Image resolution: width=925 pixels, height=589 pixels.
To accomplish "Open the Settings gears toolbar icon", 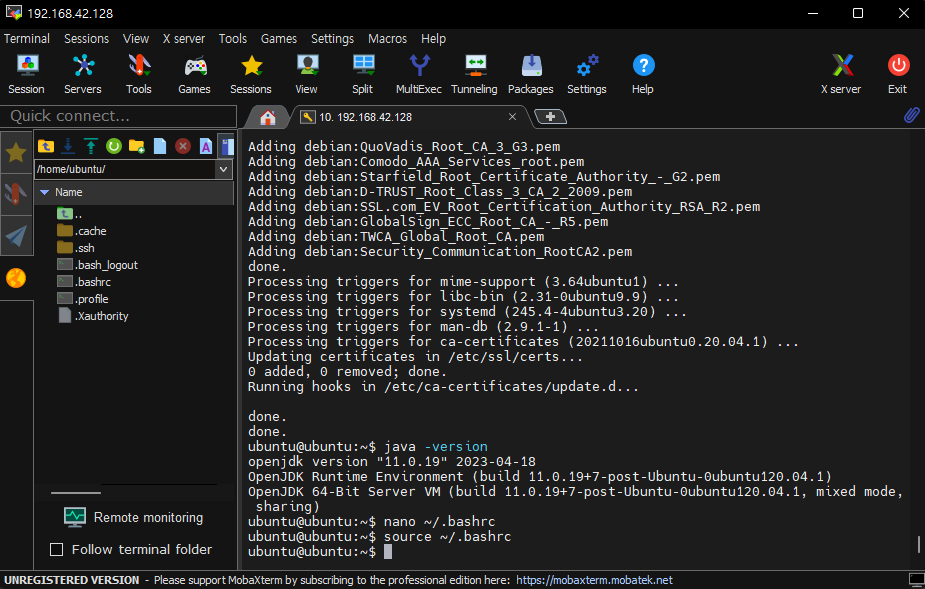I will point(587,74).
